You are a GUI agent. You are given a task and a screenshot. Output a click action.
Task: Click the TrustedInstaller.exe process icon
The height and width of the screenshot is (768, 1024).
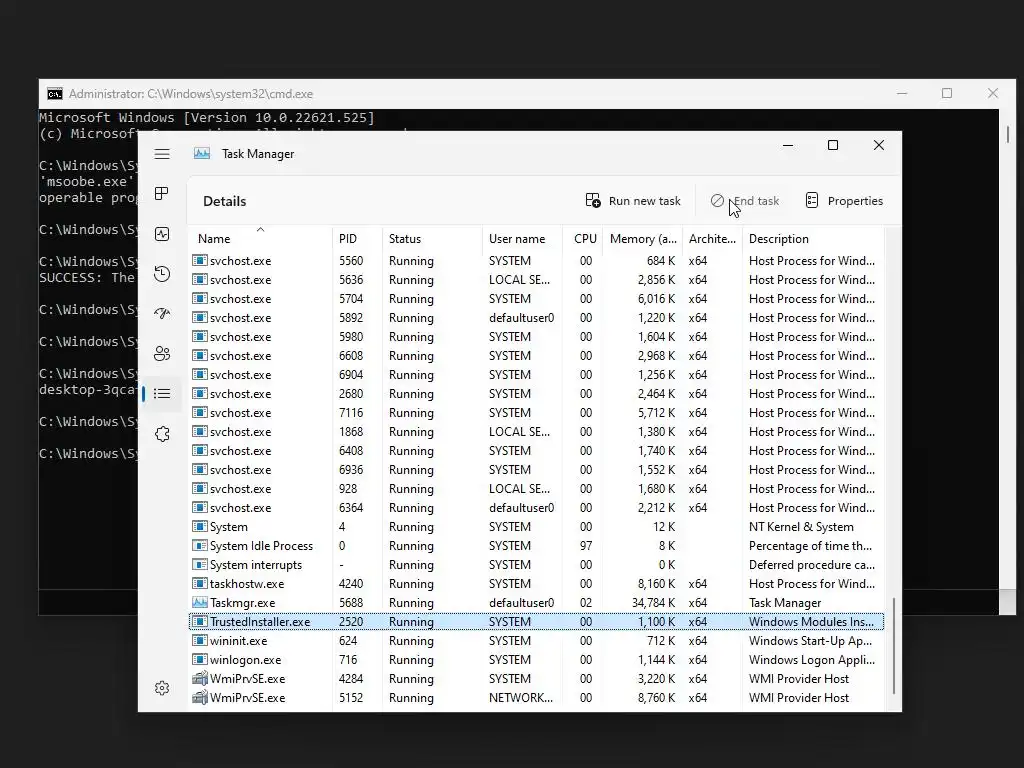pyautogui.click(x=200, y=622)
